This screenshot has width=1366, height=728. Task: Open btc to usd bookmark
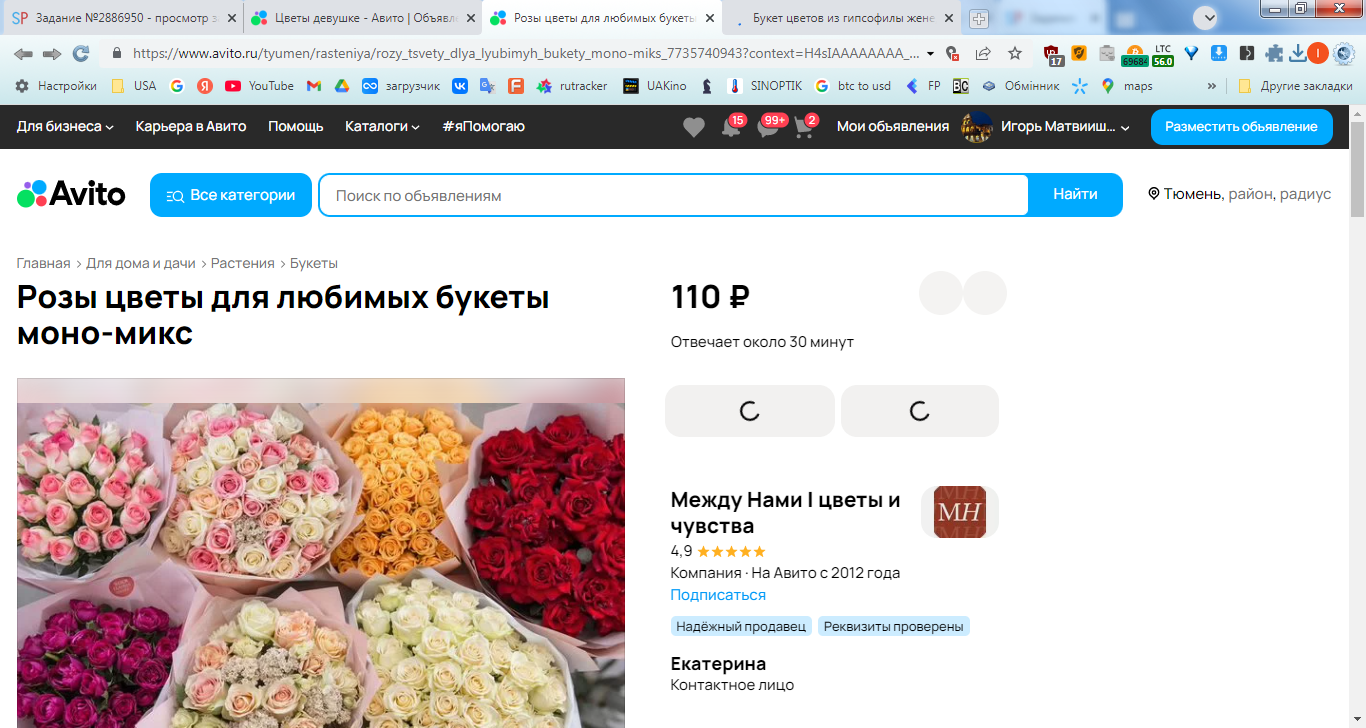[x=852, y=86]
